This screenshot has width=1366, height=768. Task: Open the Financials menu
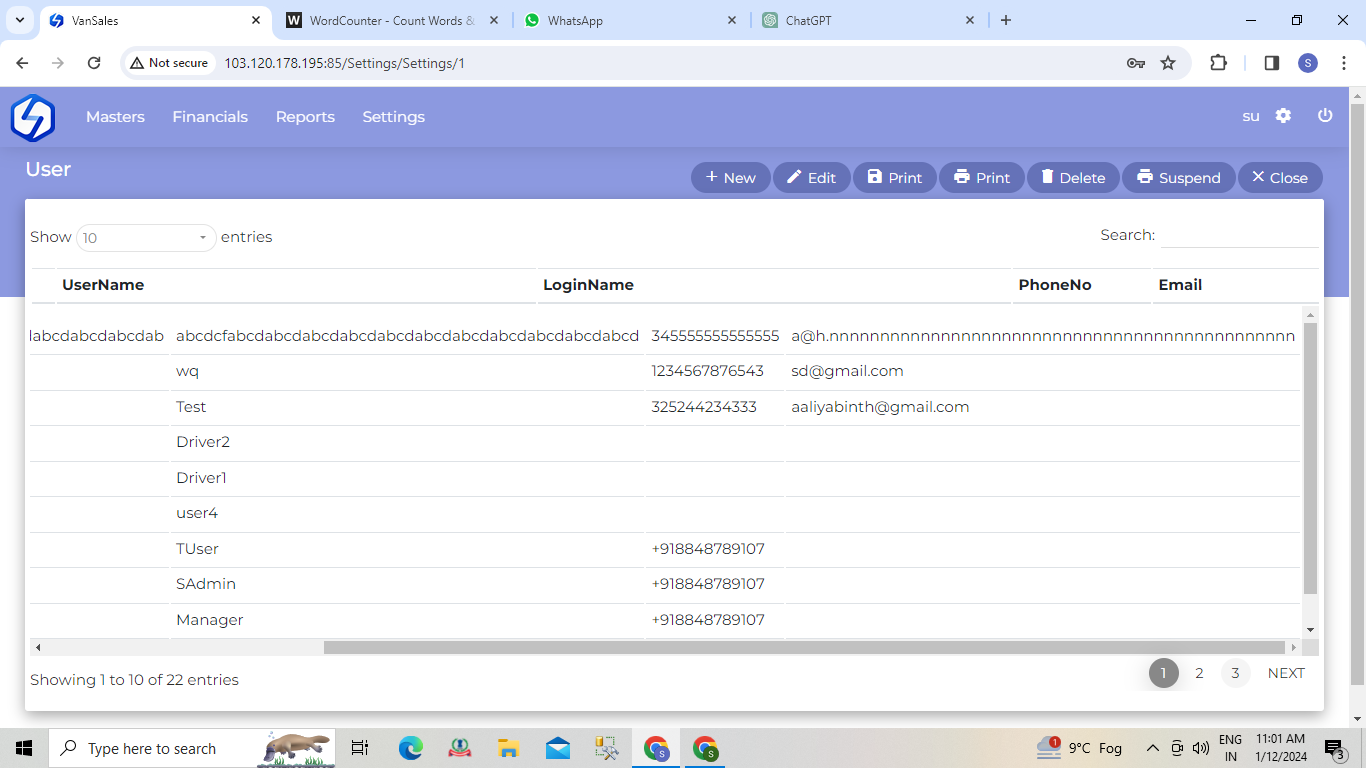coord(210,117)
